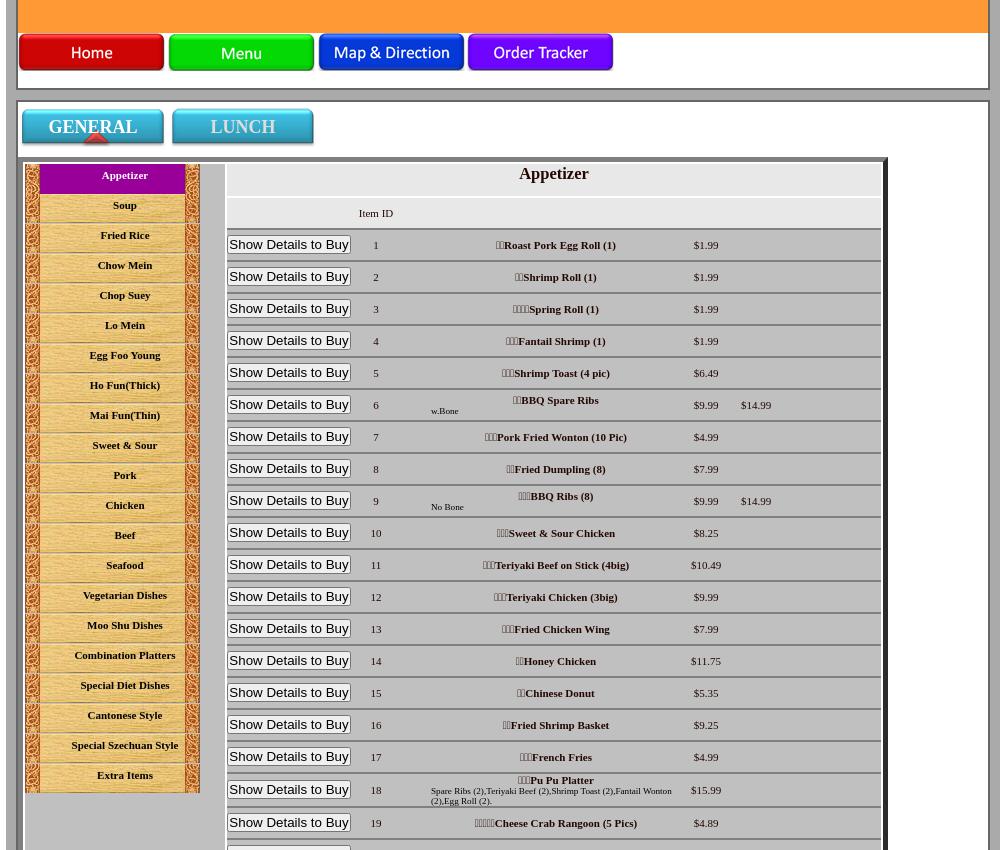Open Extra Items category

[x=125, y=776]
